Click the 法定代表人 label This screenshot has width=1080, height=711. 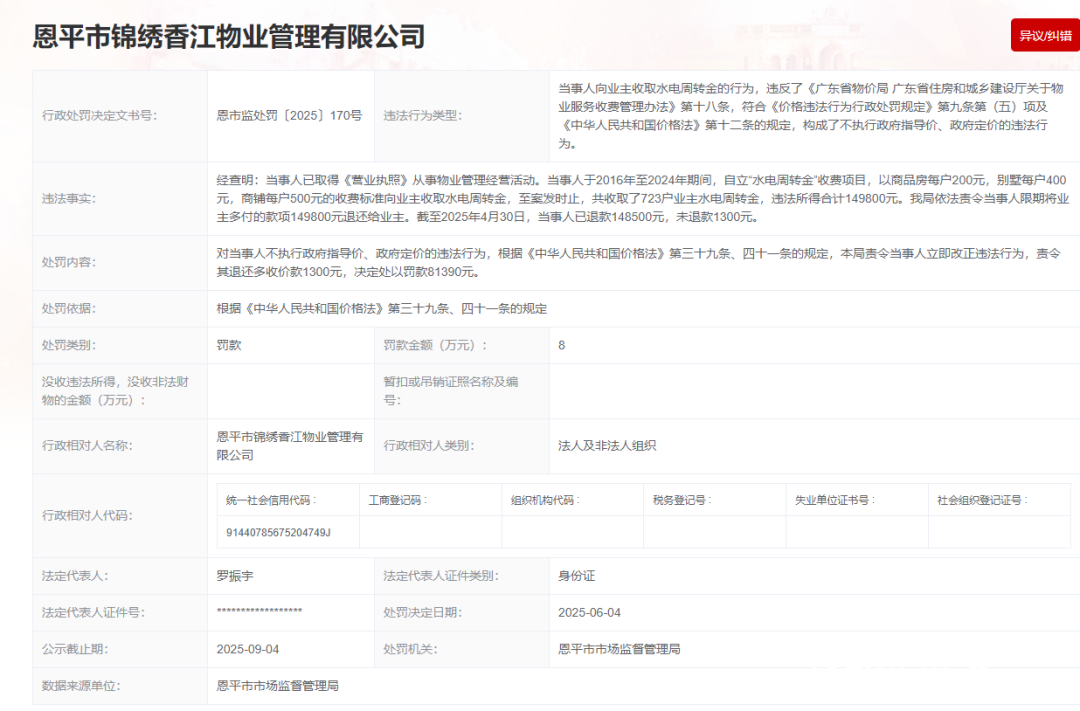[75, 576]
